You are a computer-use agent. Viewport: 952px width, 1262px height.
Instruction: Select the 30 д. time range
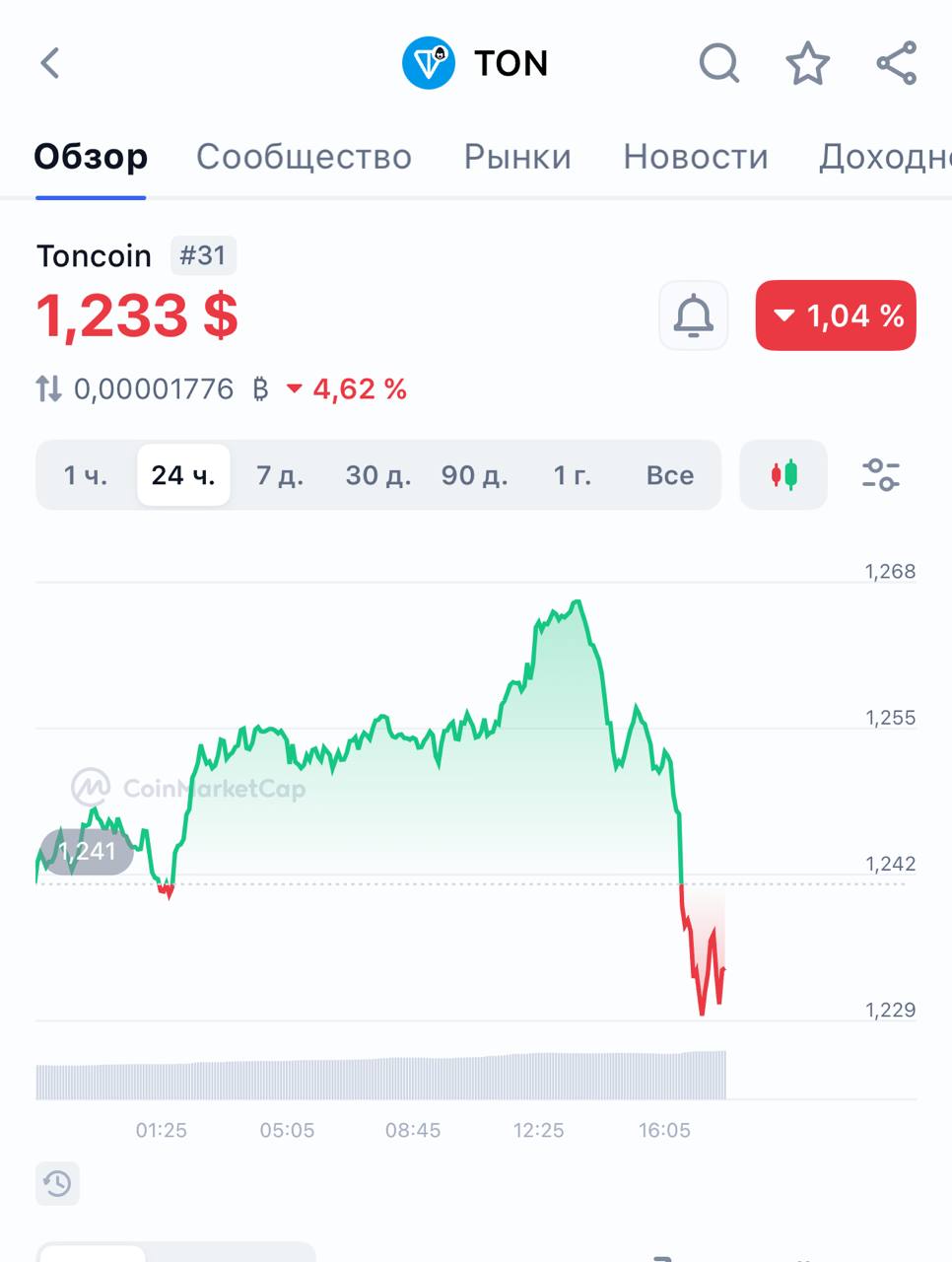point(377,475)
